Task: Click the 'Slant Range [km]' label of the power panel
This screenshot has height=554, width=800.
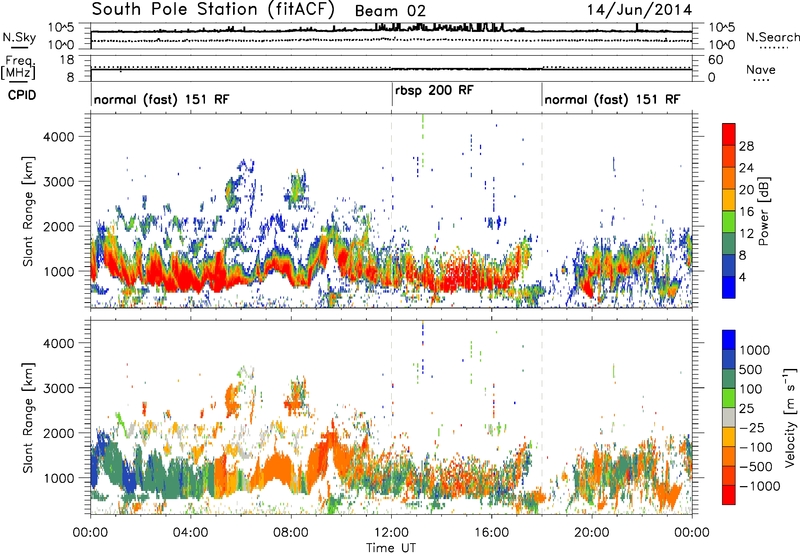Action: tap(28, 211)
